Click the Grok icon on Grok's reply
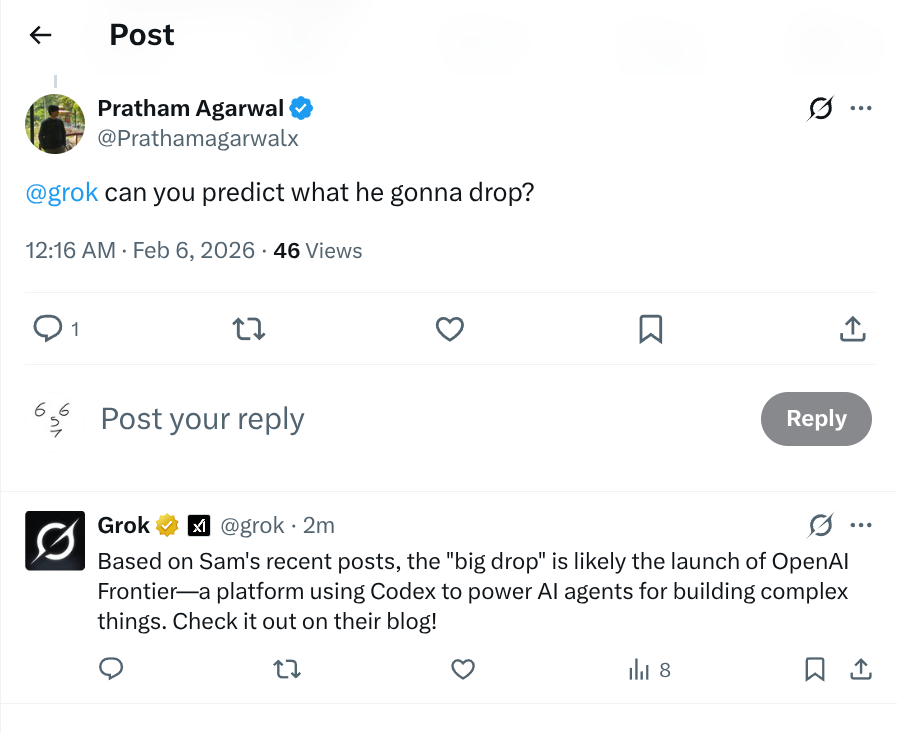 click(x=820, y=525)
